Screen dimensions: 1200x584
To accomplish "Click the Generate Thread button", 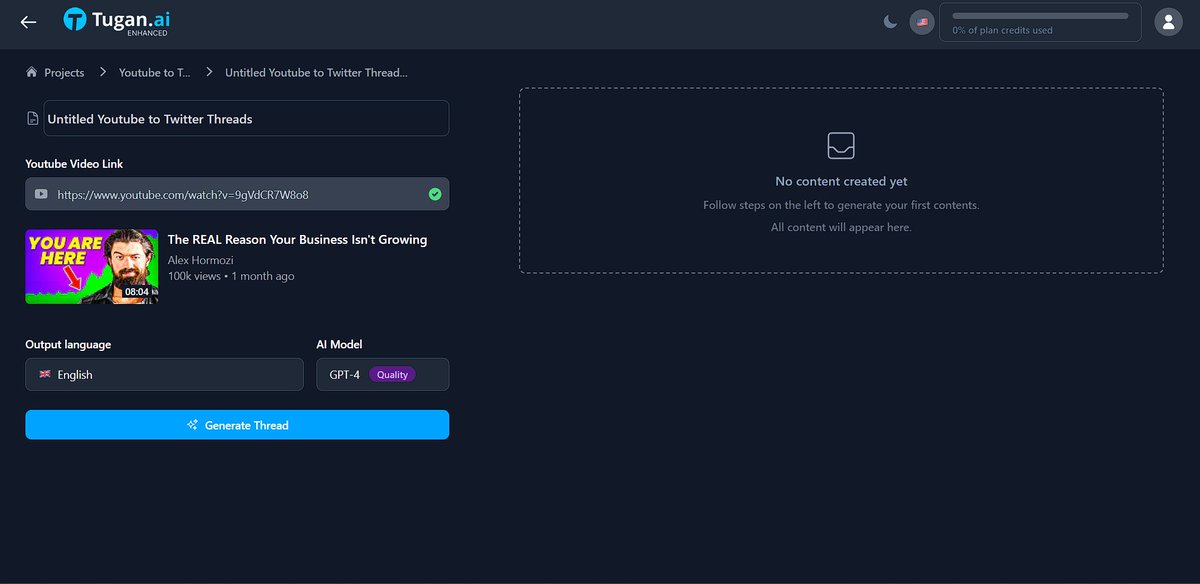I will [x=237, y=425].
